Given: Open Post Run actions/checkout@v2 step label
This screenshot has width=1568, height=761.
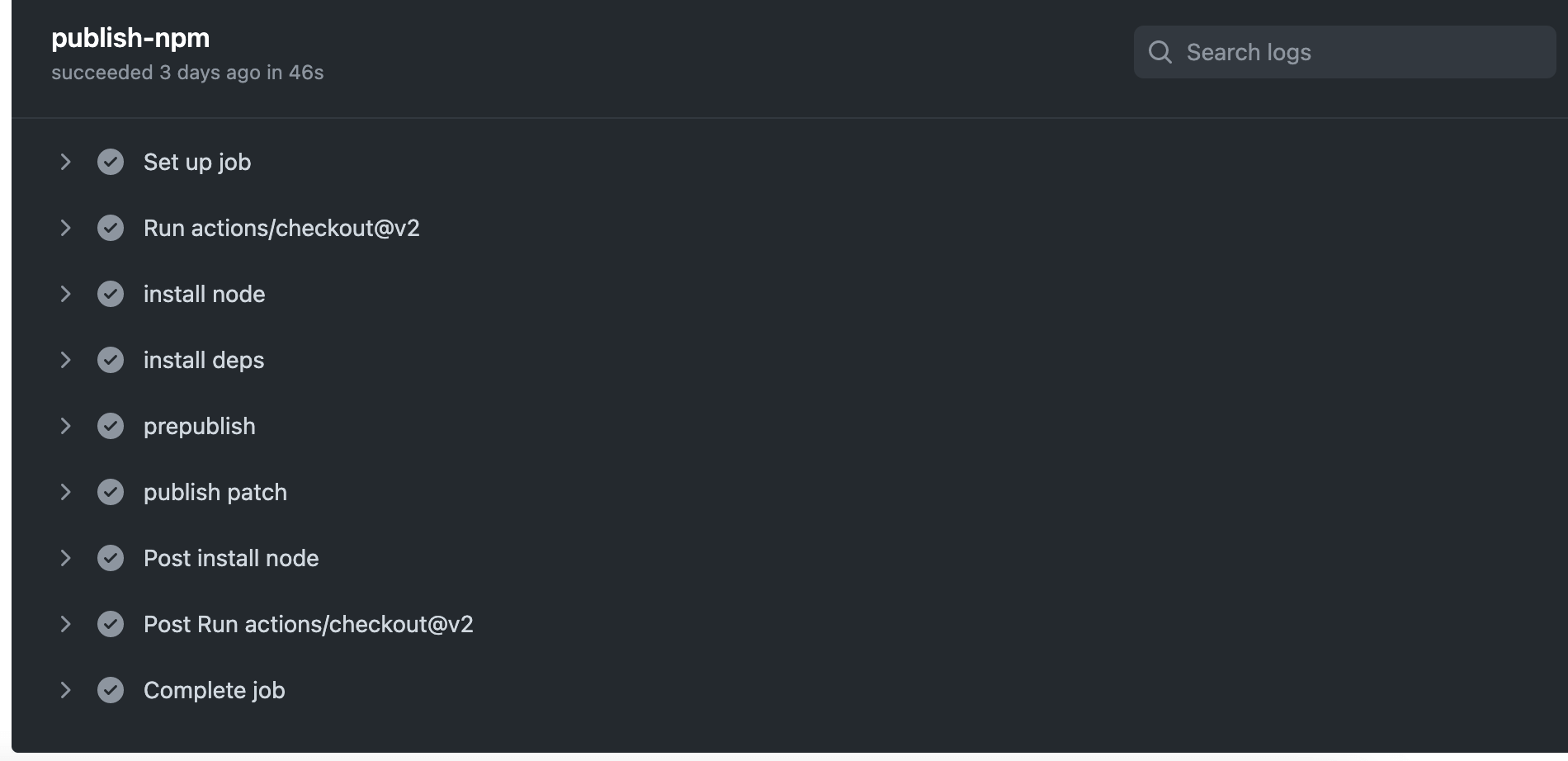Looking at the screenshot, I should pos(308,624).
